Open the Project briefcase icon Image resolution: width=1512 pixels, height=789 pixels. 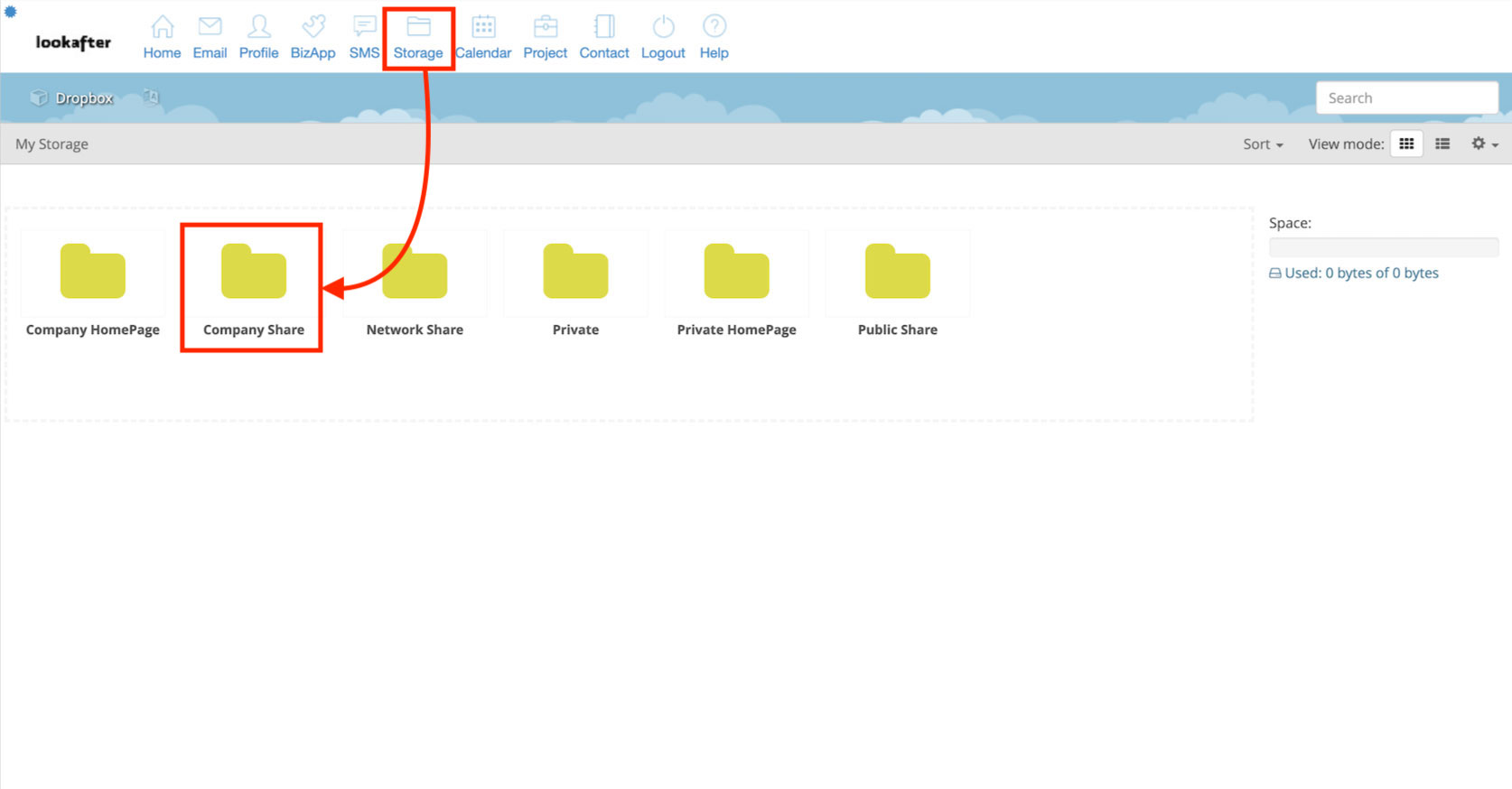(545, 27)
